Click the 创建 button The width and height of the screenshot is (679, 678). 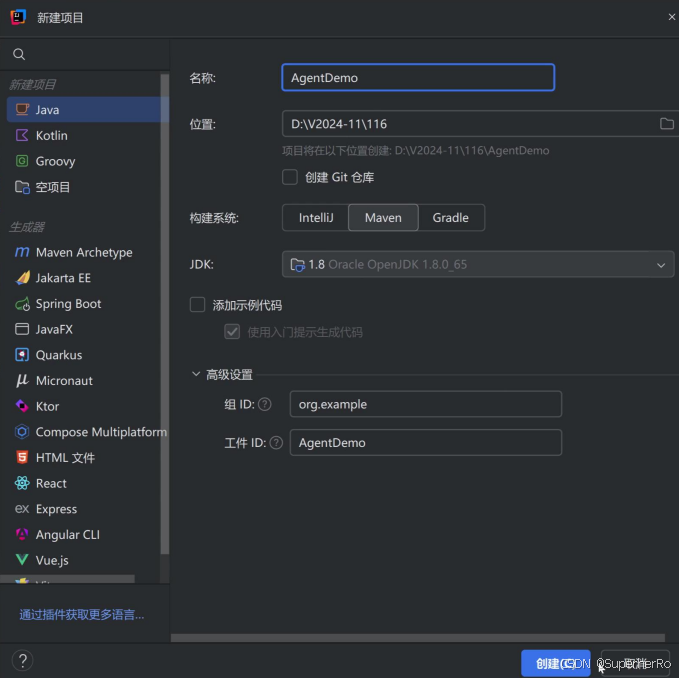pyautogui.click(x=556, y=663)
